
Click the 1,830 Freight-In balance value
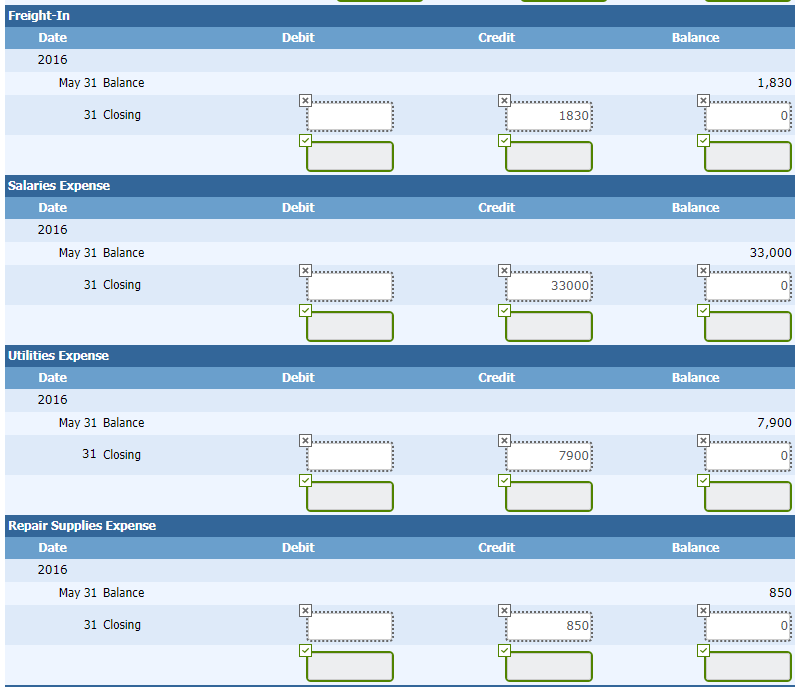pos(774,83)
